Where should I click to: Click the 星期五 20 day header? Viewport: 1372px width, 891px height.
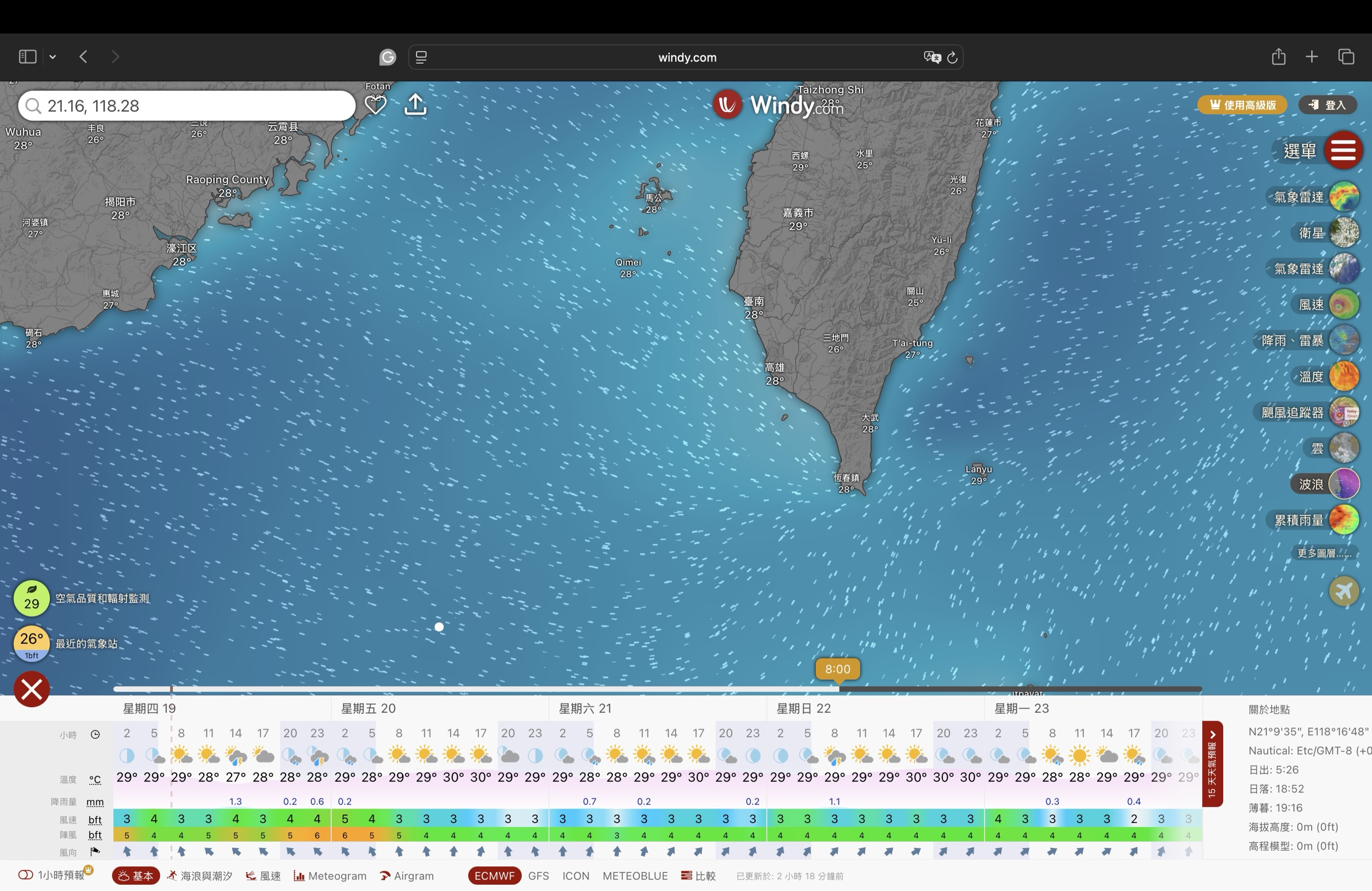(x=368, y=708)
